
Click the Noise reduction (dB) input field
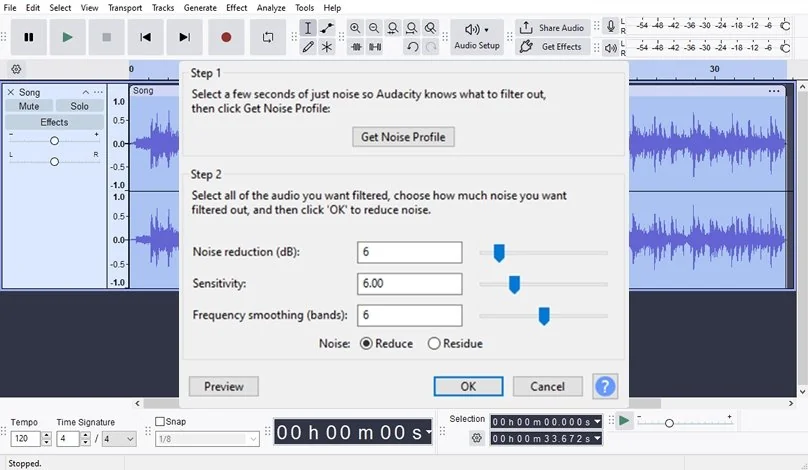pos(409,252)
